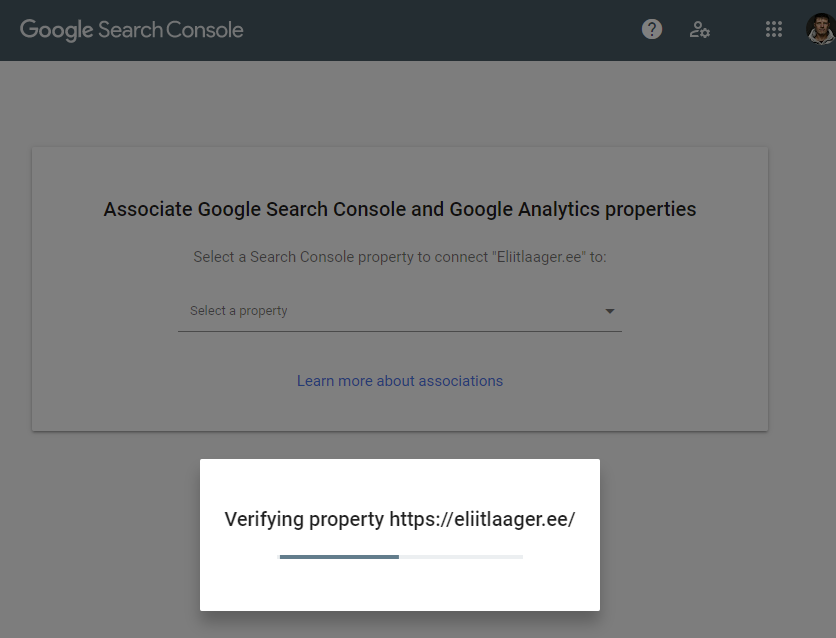Click the Select a Search Console property instruction
Screen dimensions: 836x638
point(340,257)
